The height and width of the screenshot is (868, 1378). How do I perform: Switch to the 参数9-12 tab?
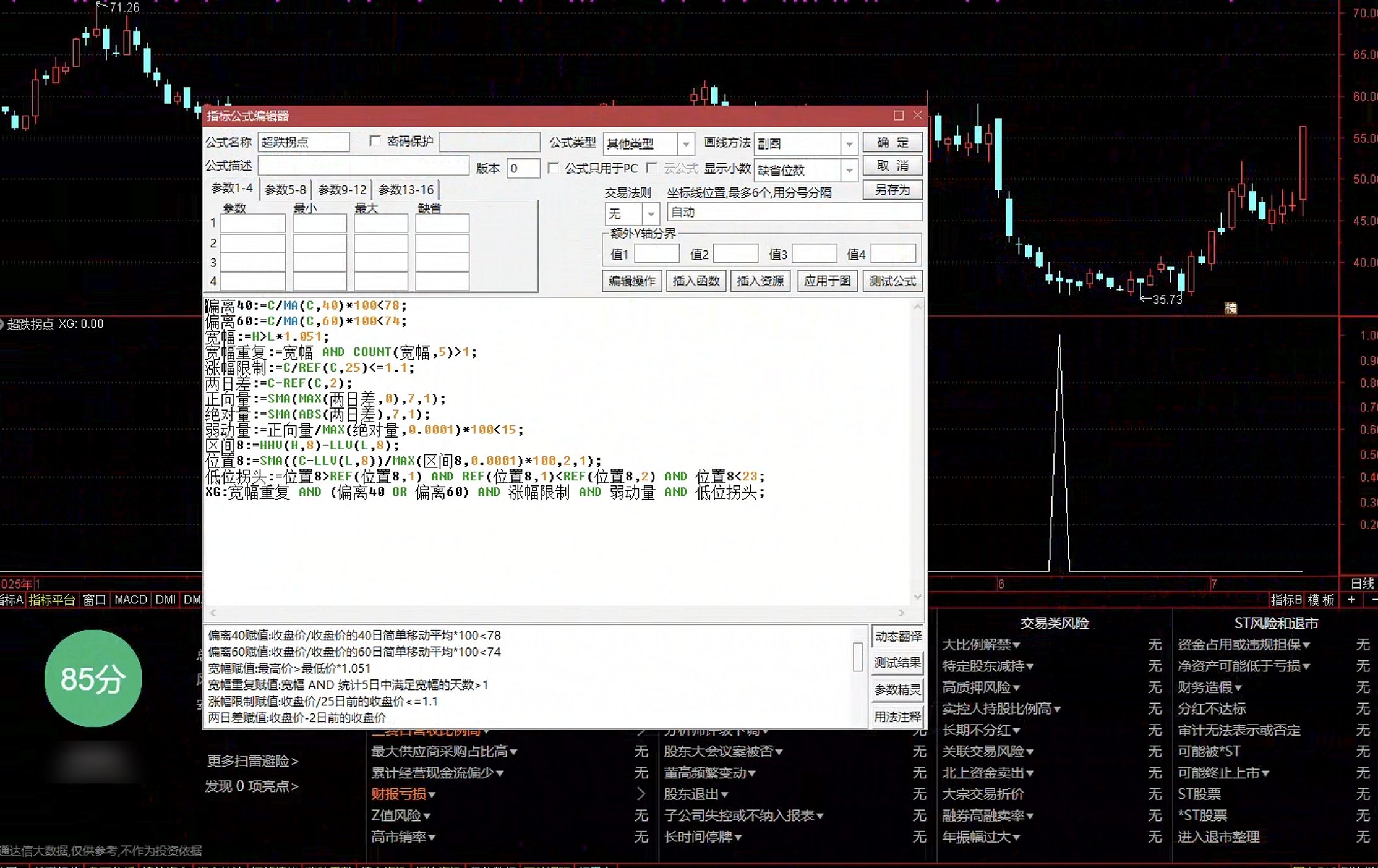(342, 190)
